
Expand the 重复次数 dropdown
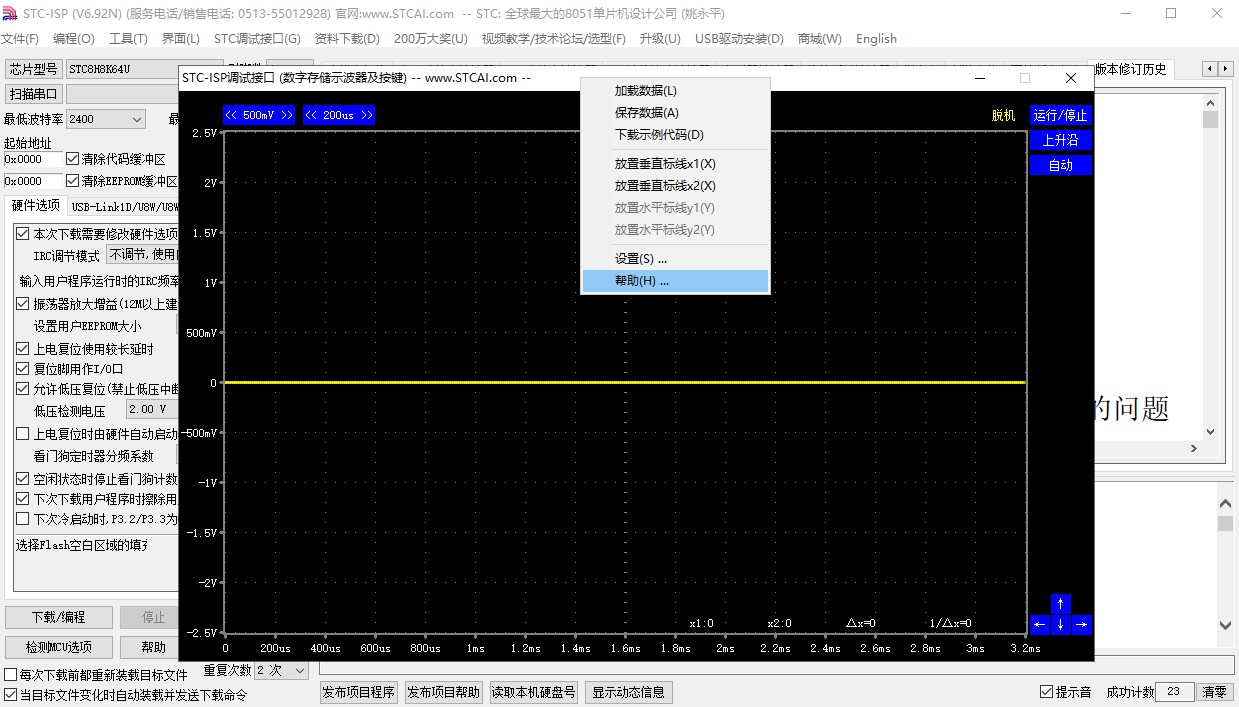pyautogui.click(x=300, y=670)
